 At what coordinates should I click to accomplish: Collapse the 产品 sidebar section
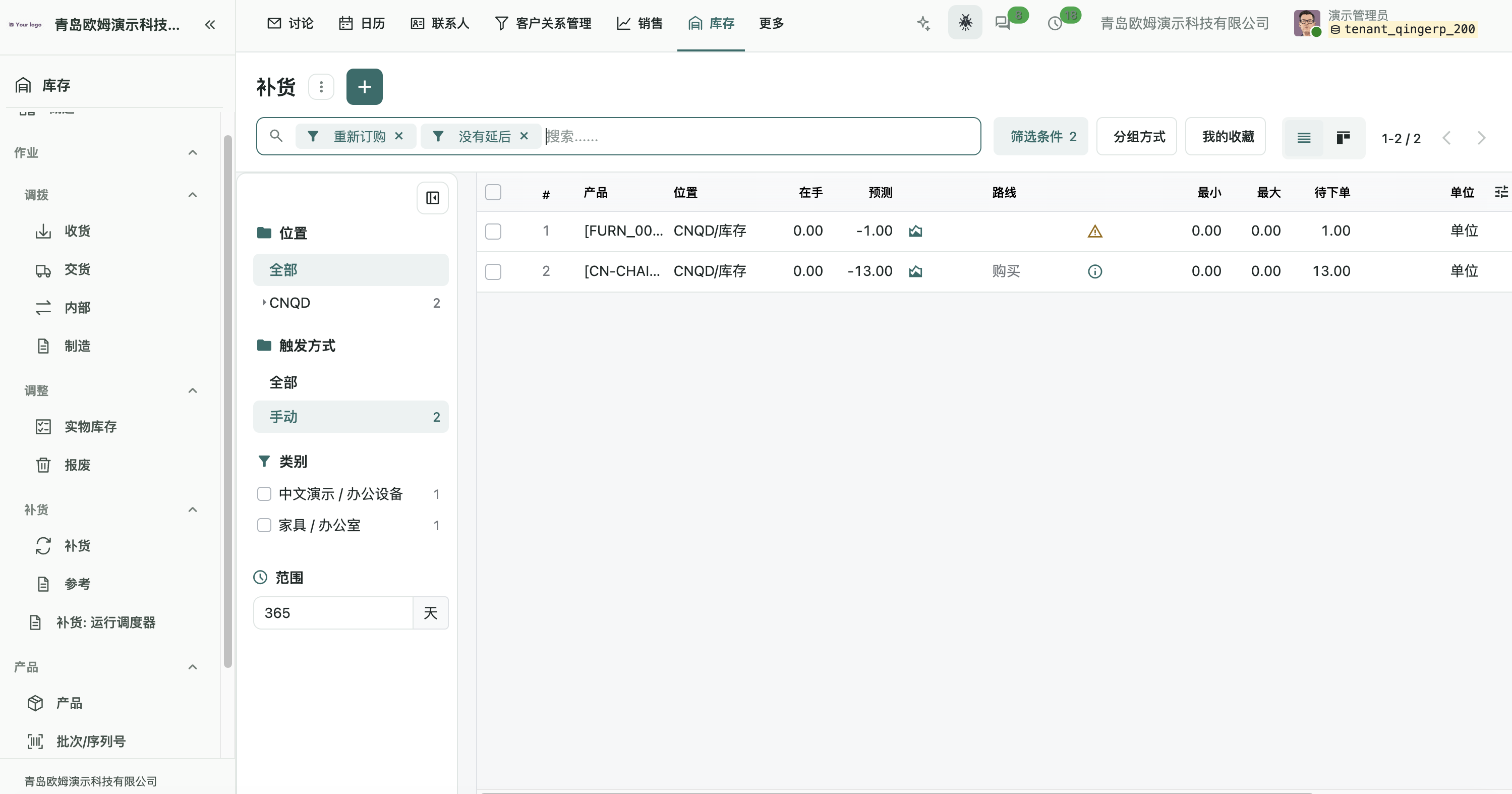click(x=193, y=667)
